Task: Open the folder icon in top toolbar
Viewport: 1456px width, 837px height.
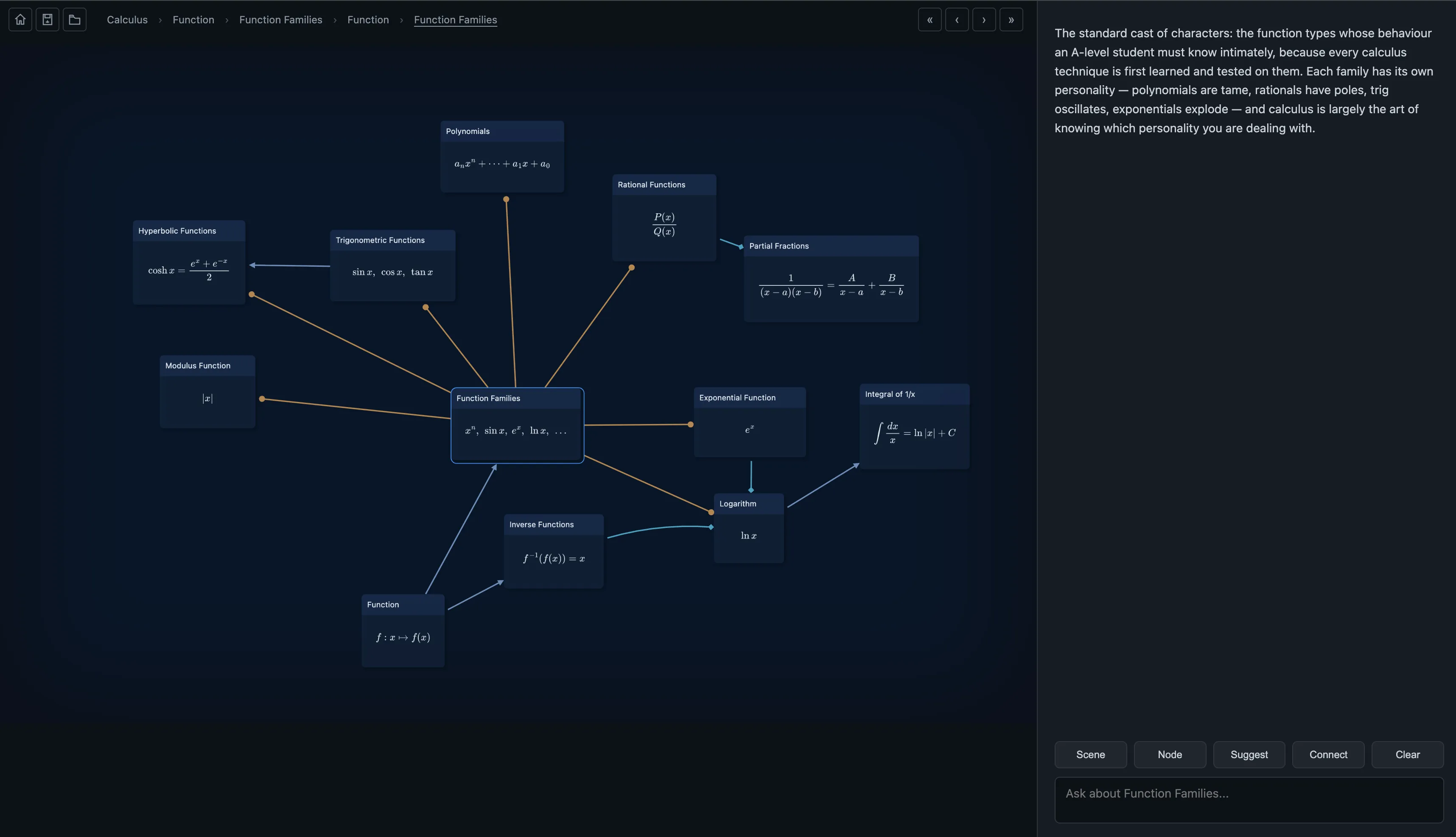Action: coord(74,20)
